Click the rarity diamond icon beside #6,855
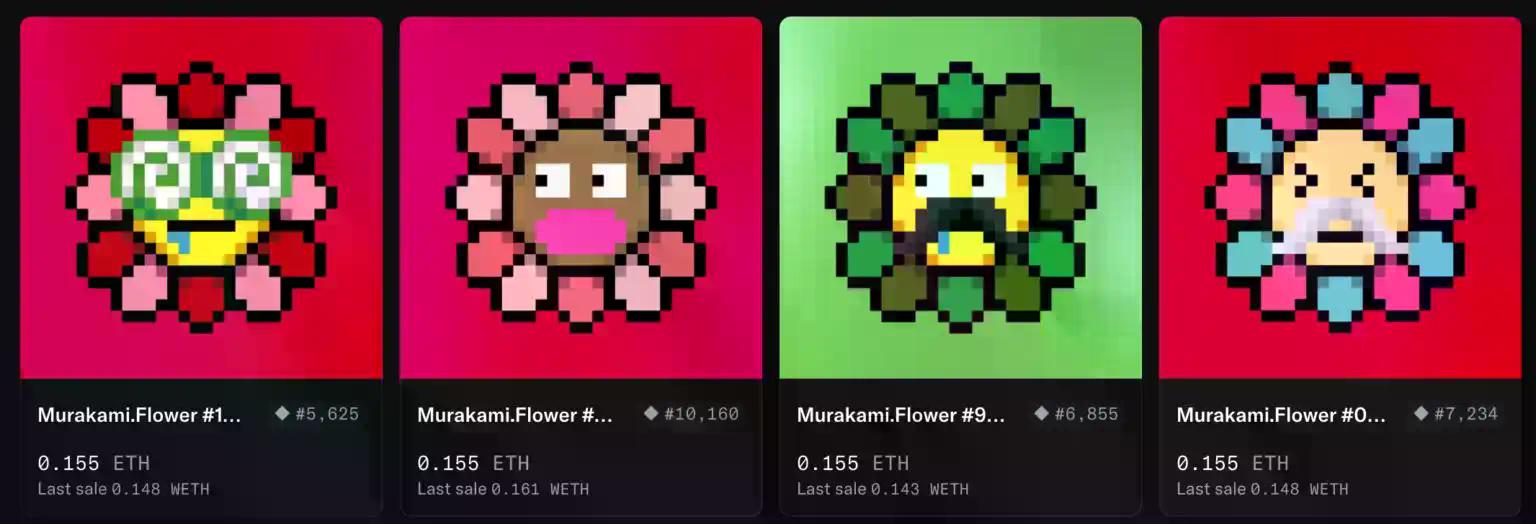Viewport: 1536px width, 524px height. (x=1042, y=414)
